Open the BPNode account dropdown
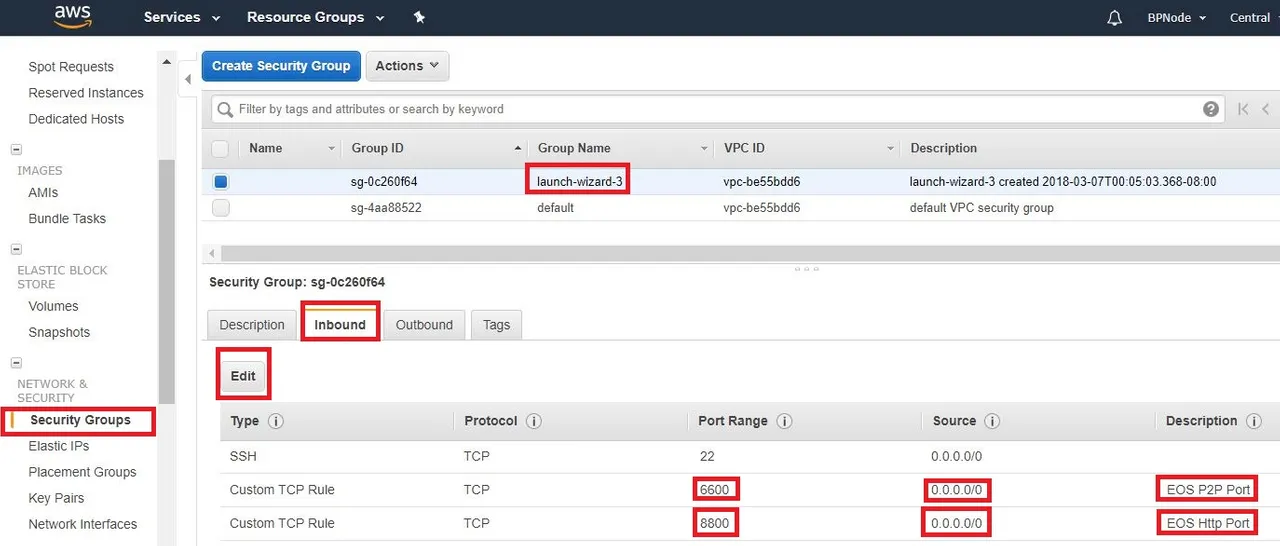Viewport: 1280px width, 546px height. tap(1176, 18)
